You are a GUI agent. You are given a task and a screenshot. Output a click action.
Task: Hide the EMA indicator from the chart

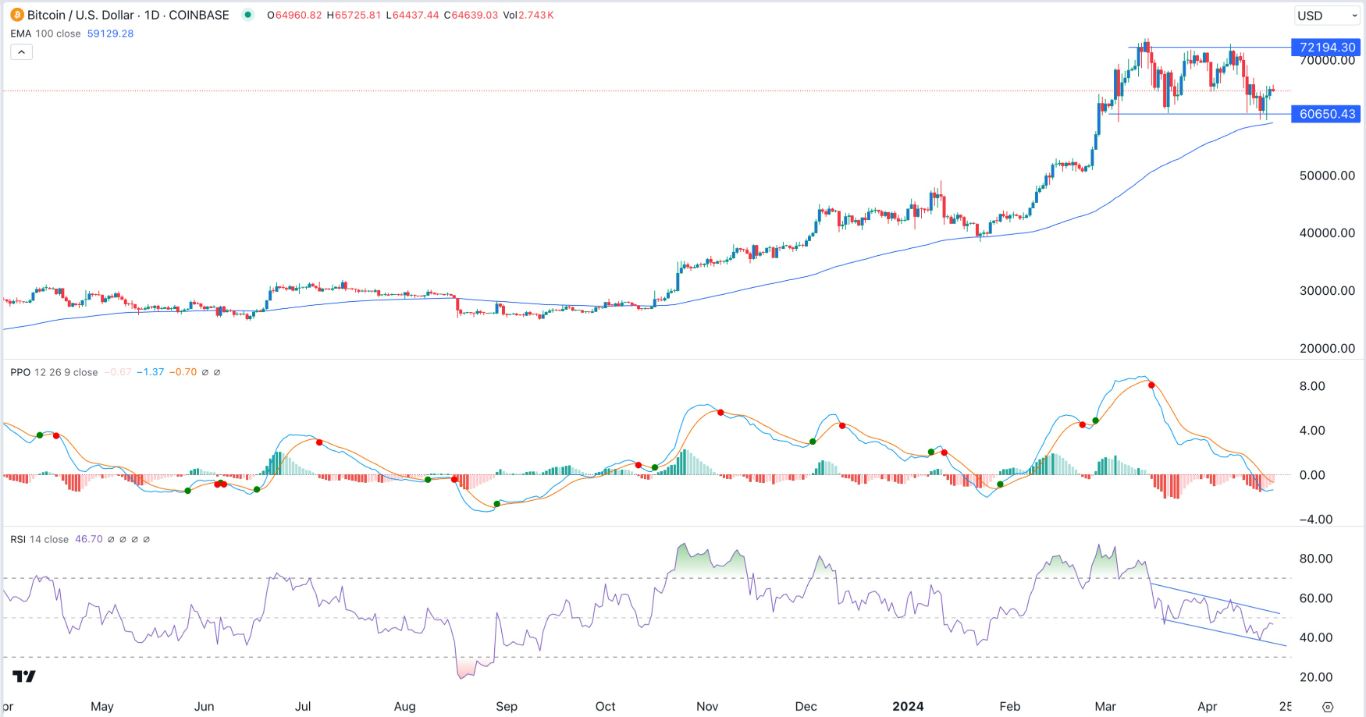coord(45,32)
